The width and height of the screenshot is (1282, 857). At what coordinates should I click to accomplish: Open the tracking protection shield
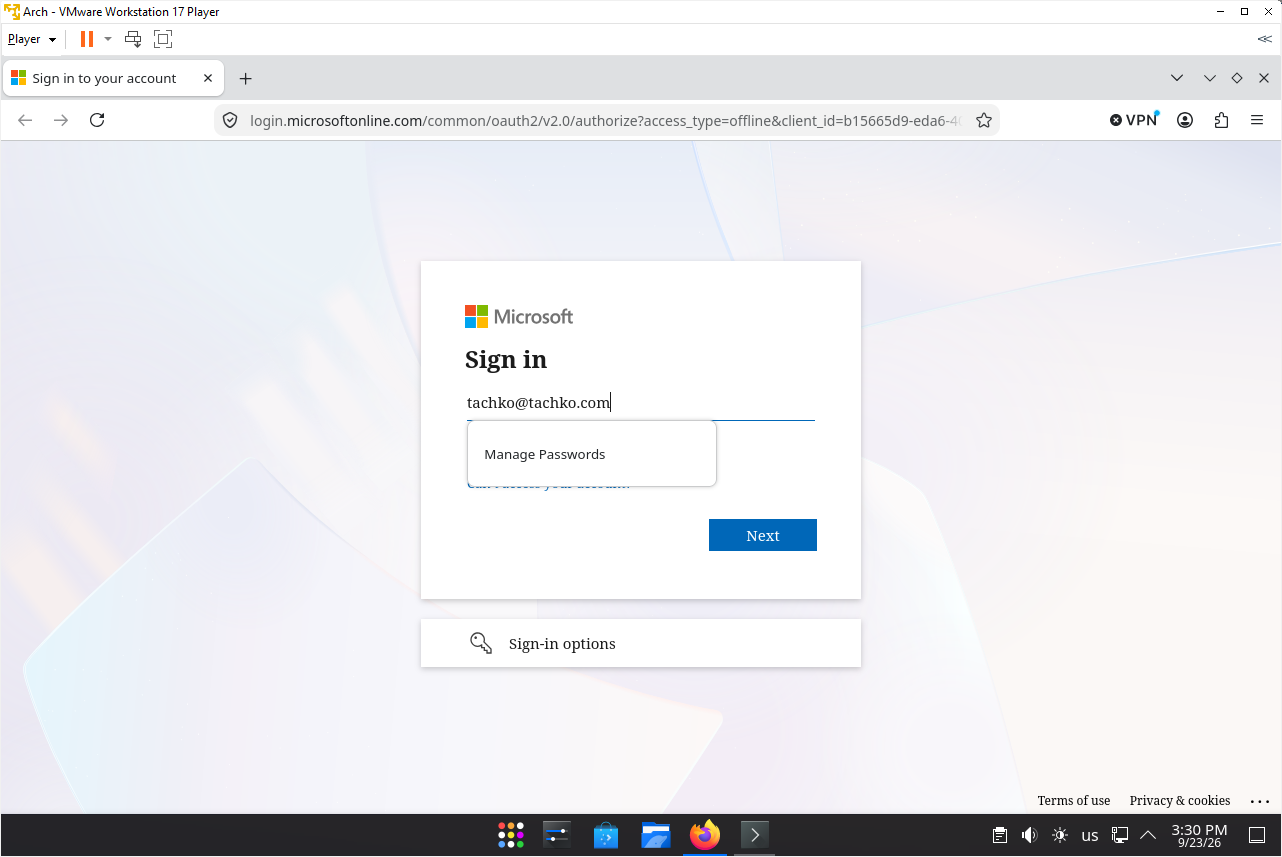point(230,120)
